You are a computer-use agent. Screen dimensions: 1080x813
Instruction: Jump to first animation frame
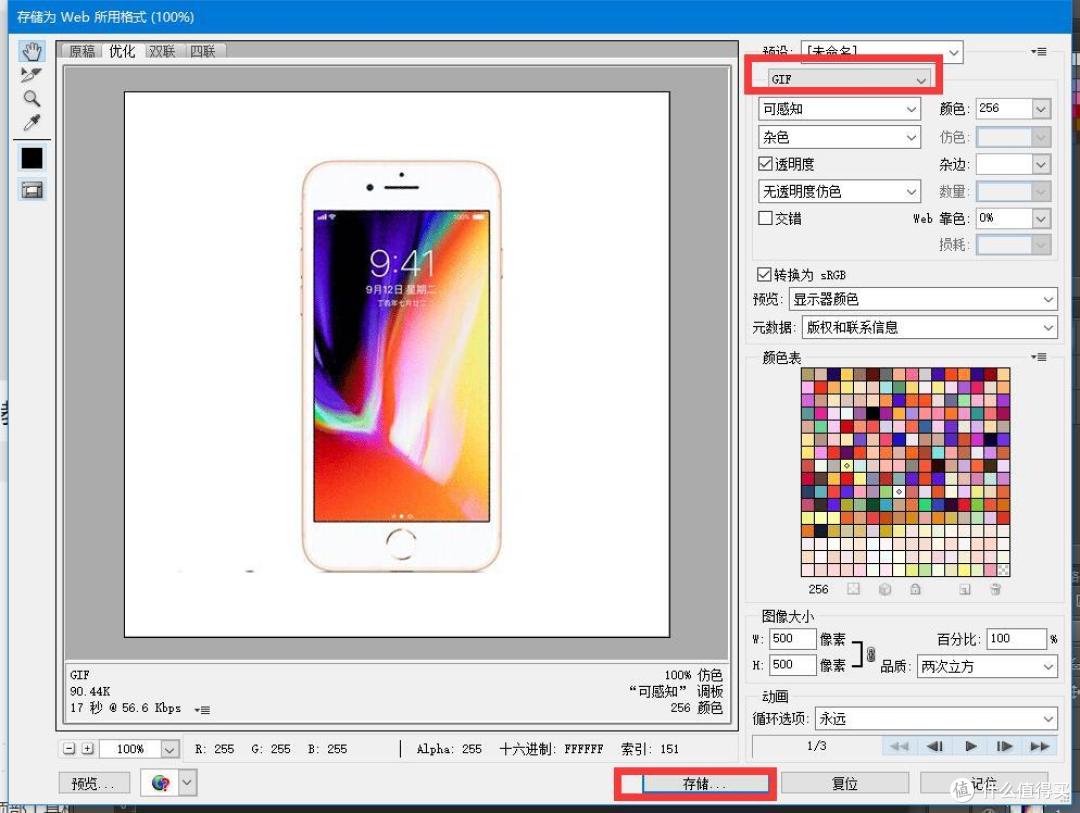coord(899,746)
